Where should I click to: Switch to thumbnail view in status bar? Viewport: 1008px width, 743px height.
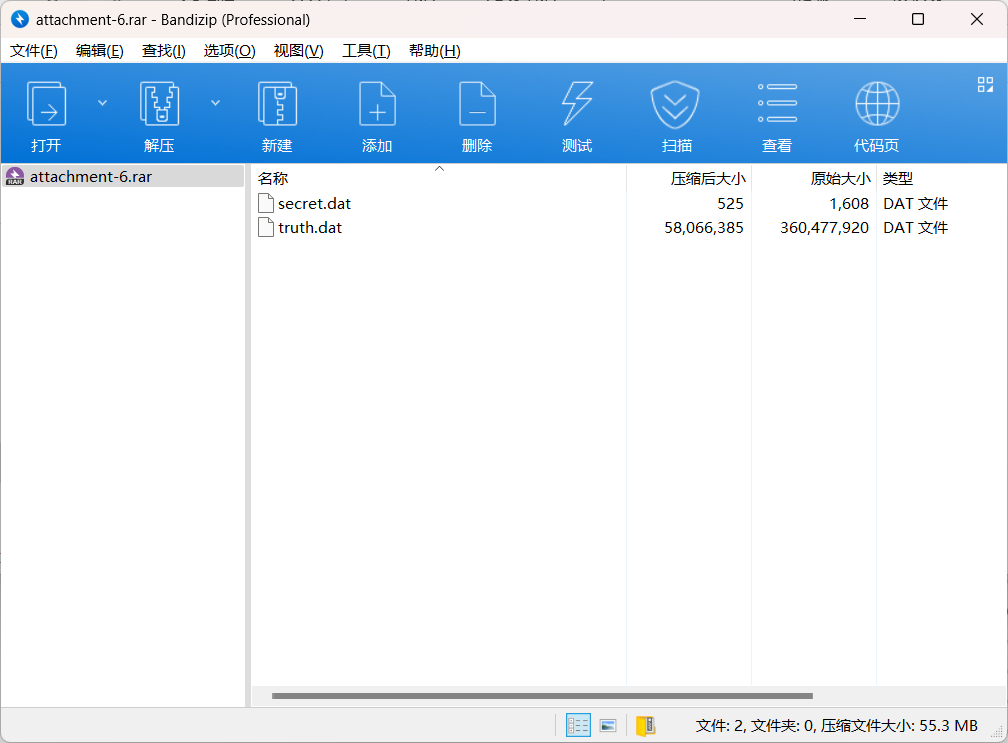pyautogui.click(x=608, y=726)
